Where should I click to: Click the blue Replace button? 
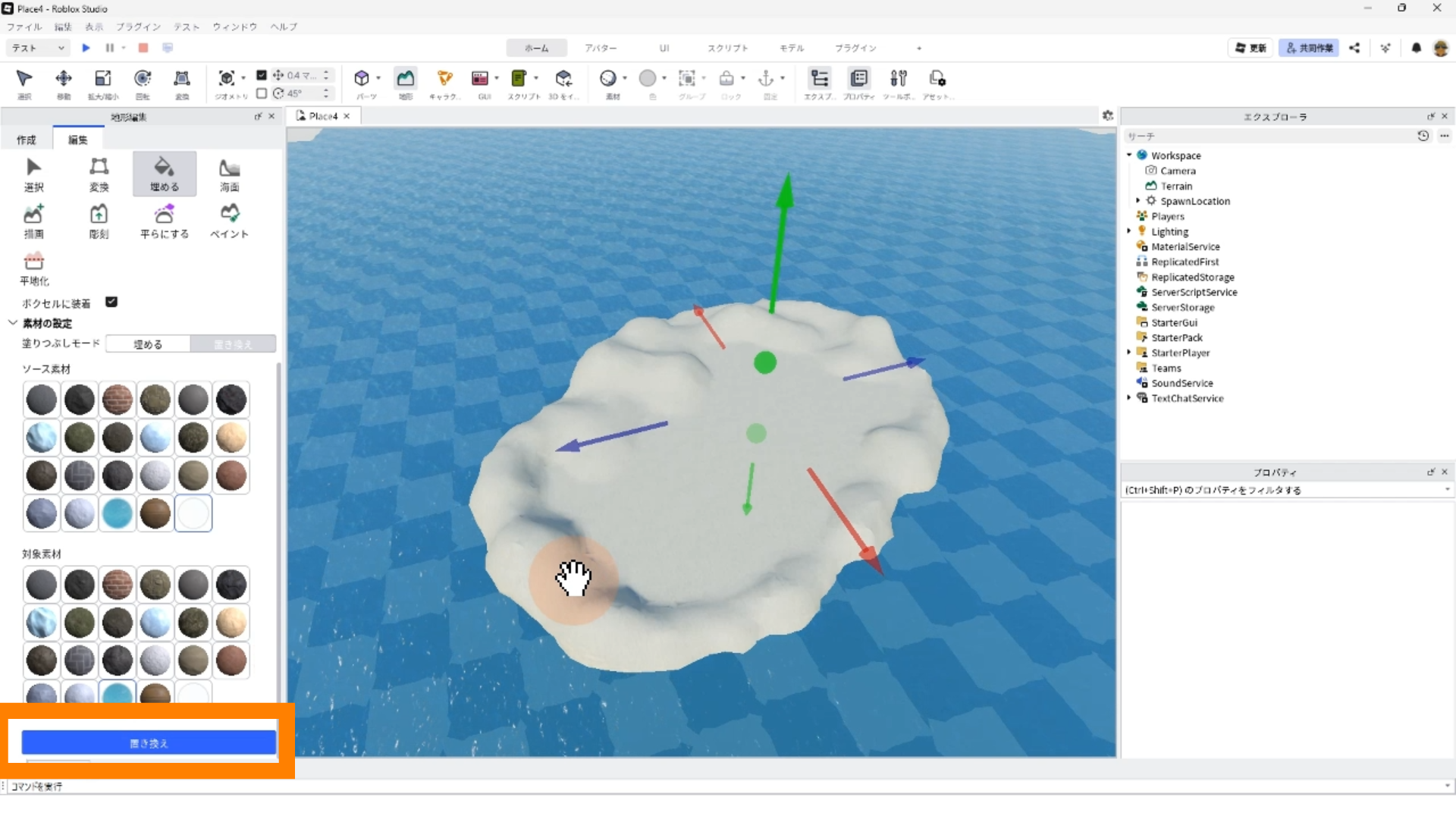[149, 743]
